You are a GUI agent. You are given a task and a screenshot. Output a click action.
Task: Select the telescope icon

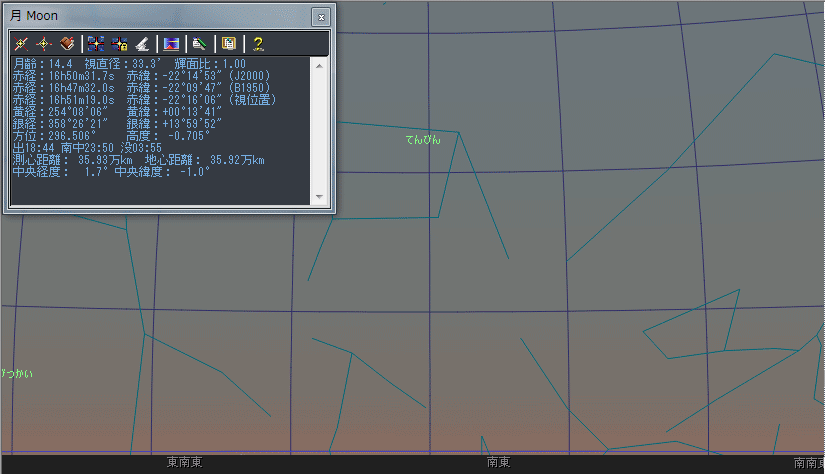(142, 44)
